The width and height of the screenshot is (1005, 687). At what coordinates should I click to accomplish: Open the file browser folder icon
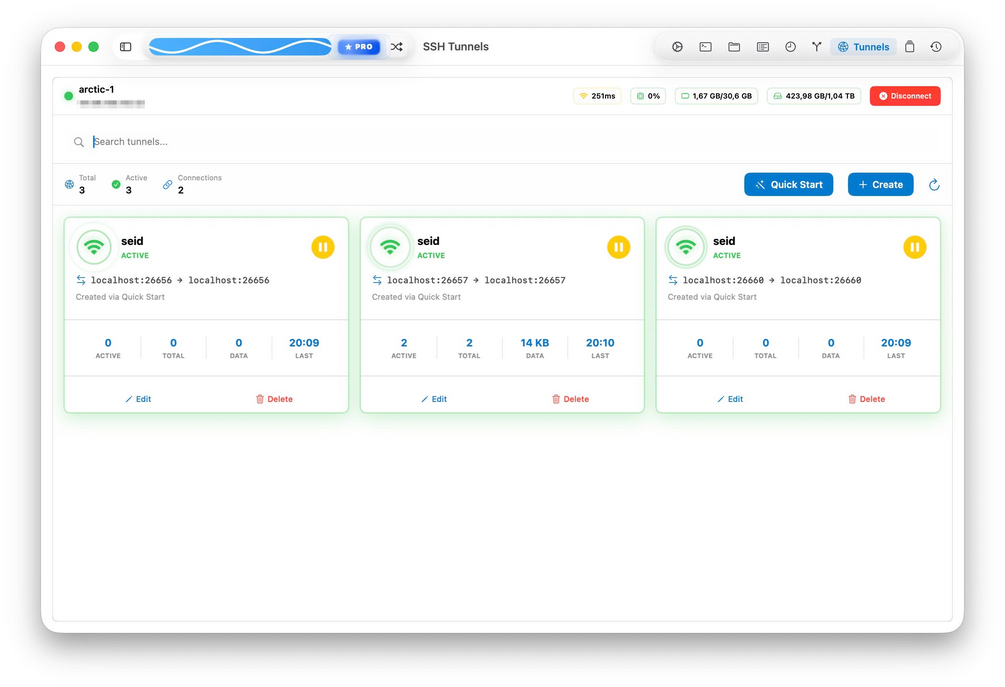click(x=734, y=47)
